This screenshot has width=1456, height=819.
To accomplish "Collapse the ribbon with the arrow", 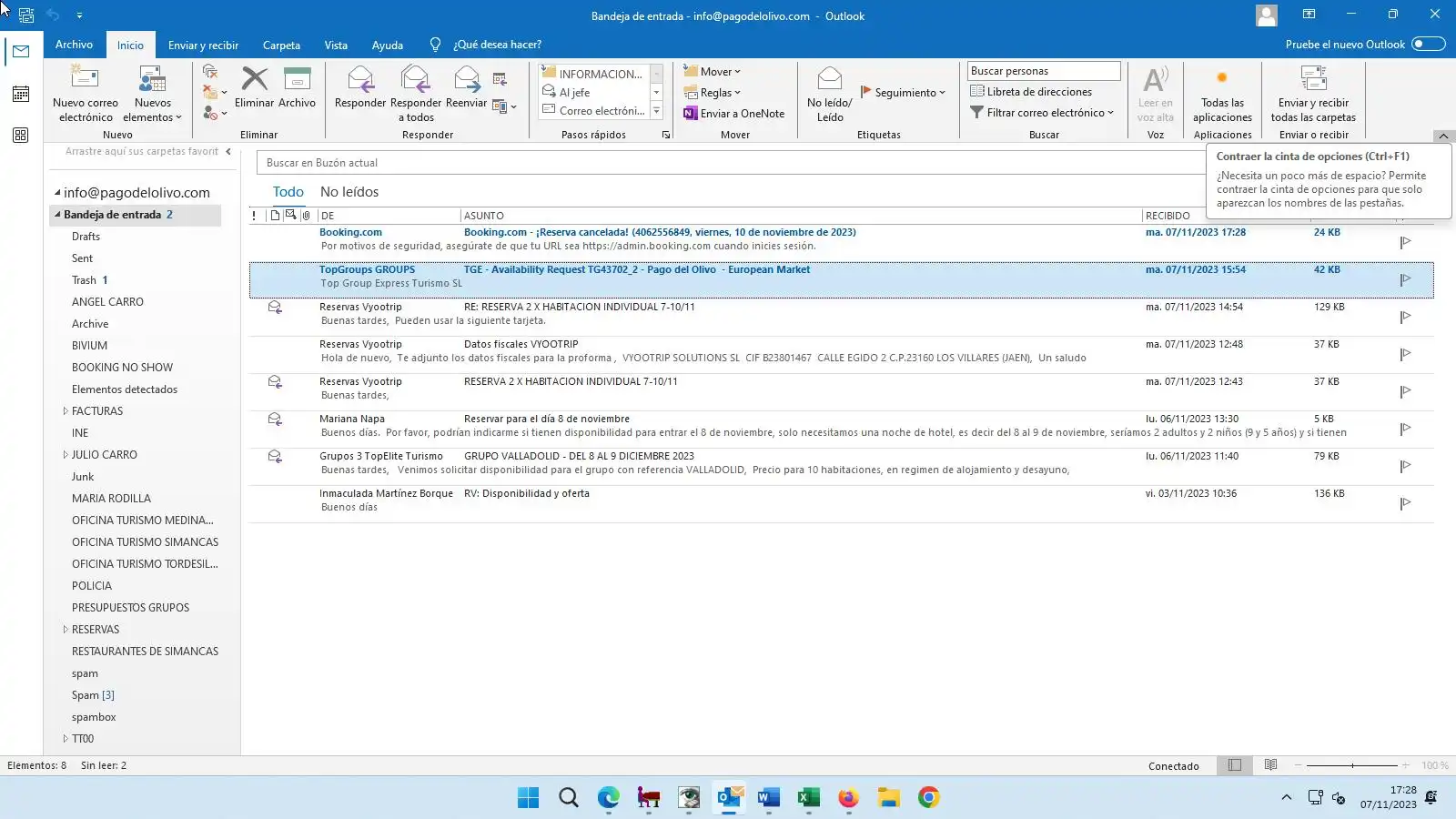I will pyautogui.click(x=1443, y=136).
